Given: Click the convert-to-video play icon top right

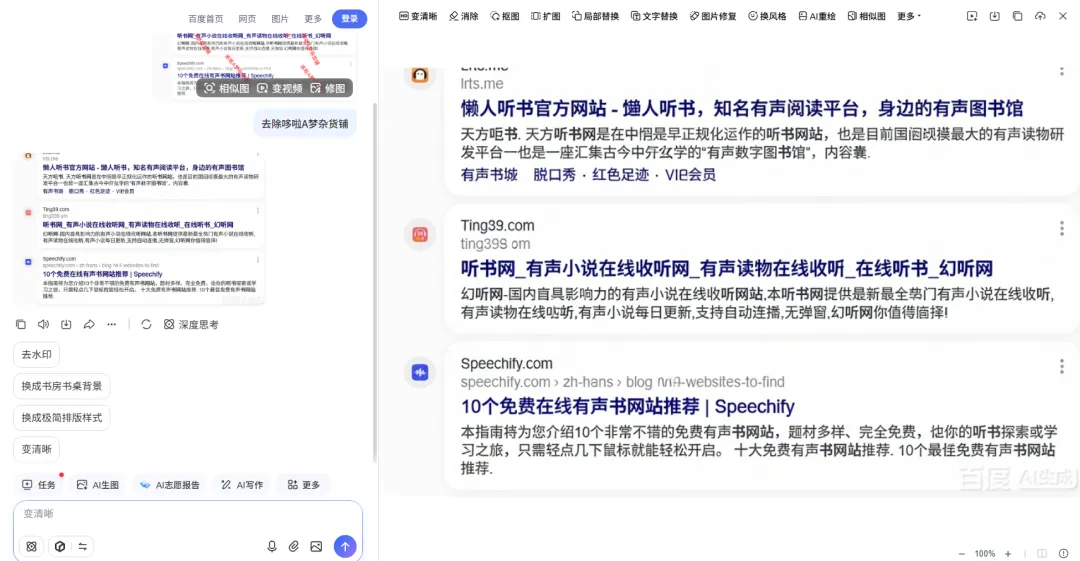Looking at the screenshot, I should 972,16.
